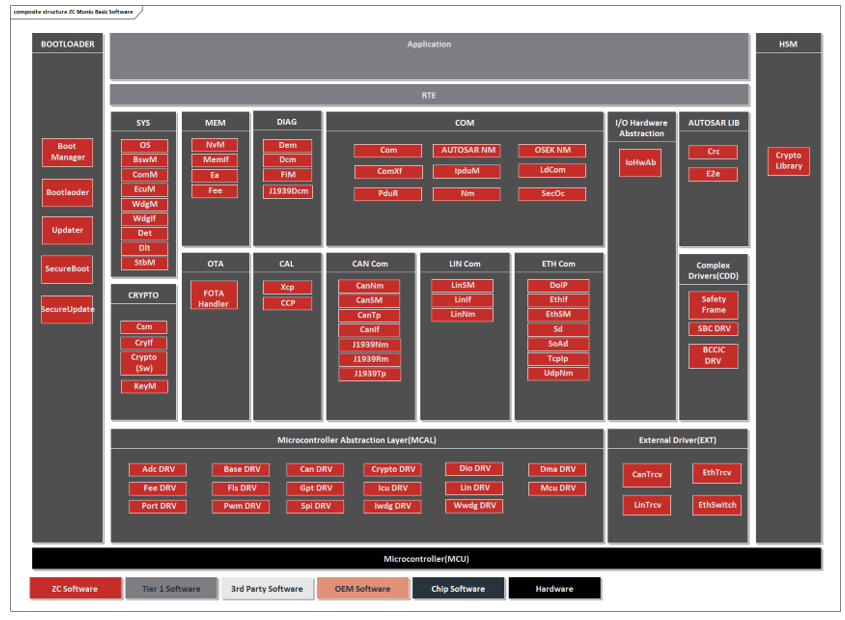Screen dimensions: 845x620
Task: Click the OEM Software legend swatch
Action: 363,589
